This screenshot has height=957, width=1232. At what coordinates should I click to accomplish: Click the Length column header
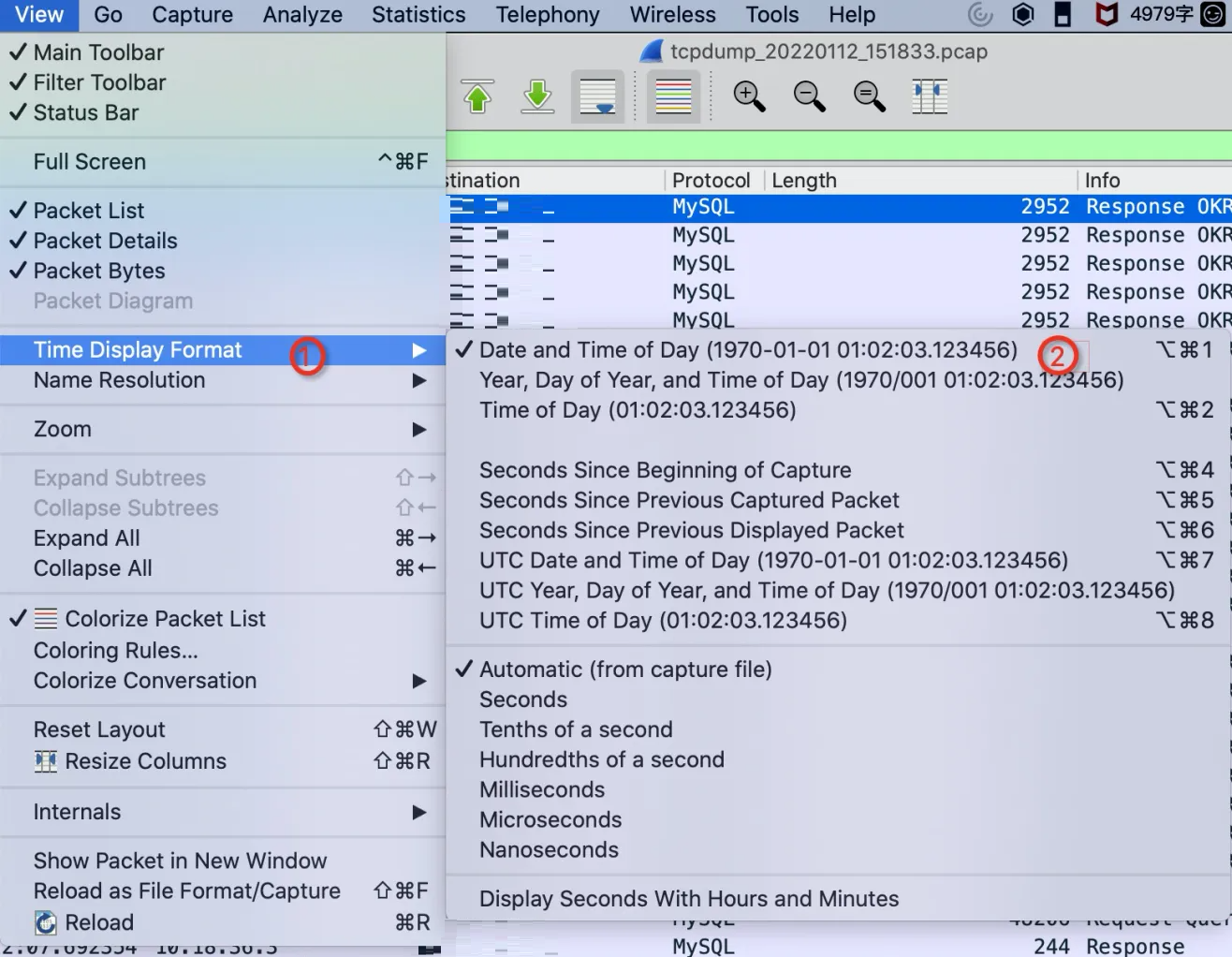[x=803, y=180]
